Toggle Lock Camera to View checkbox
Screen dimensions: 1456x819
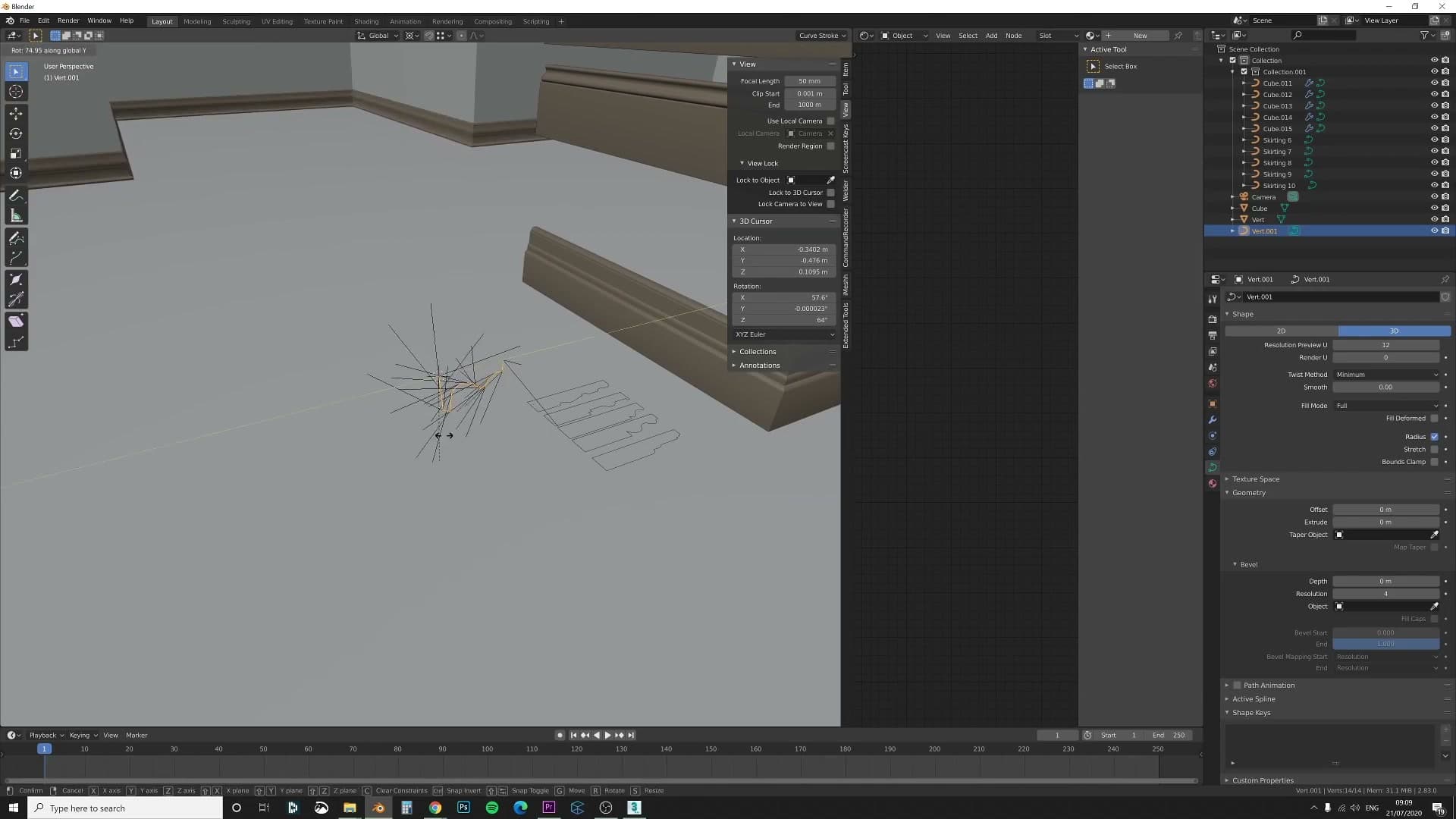click(830, 204)
